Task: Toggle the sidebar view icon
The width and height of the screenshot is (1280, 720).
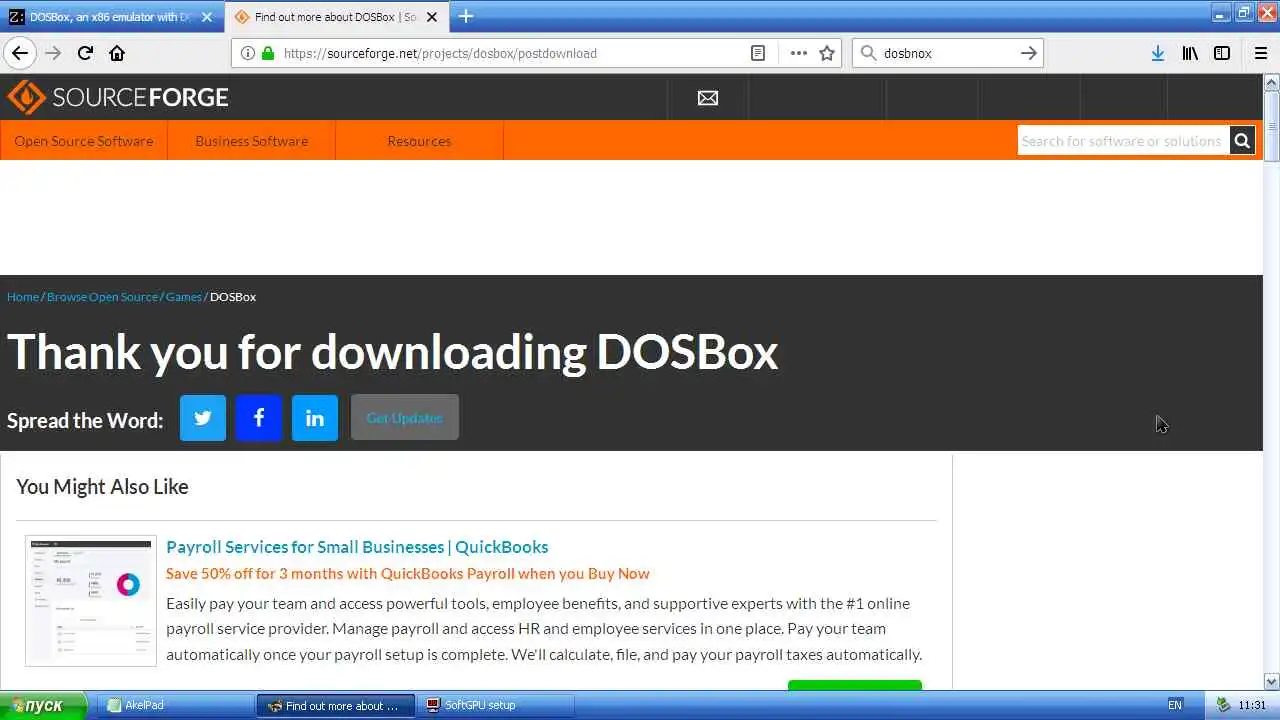Action: (x=1222, y=53)
